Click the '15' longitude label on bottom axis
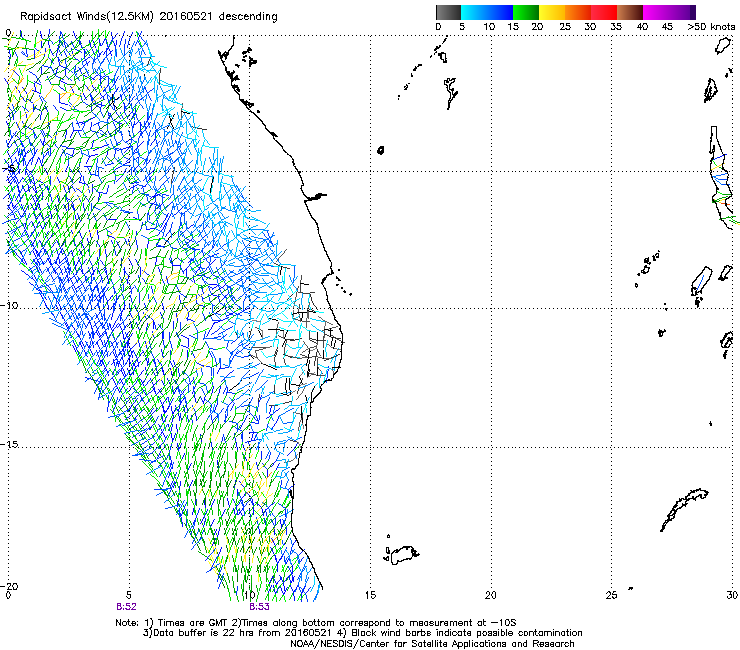The image size is (740, 650). point(370,595)
